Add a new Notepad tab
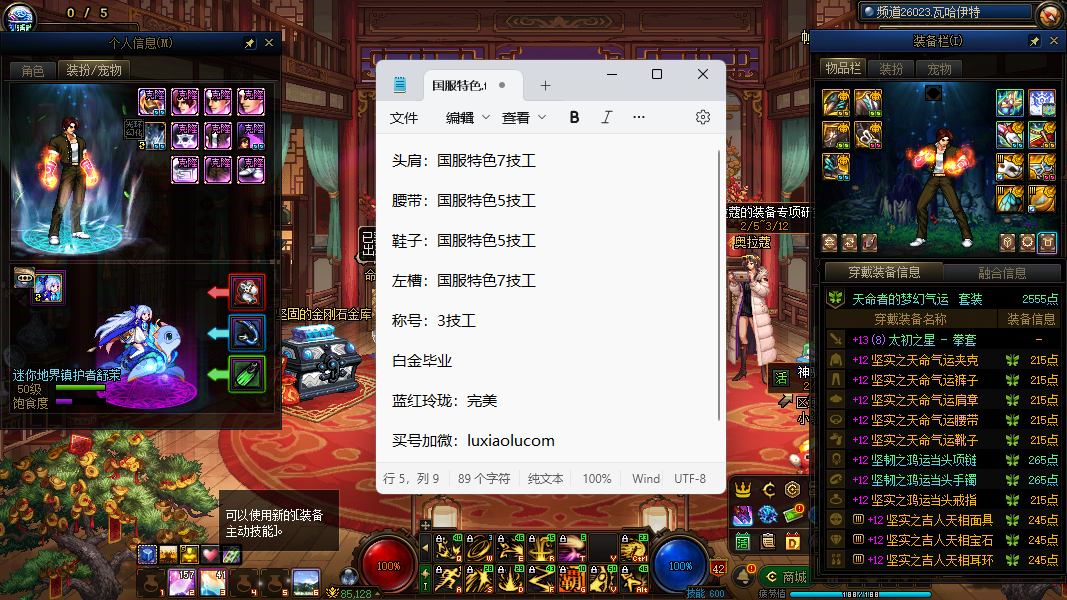 tap(545, 85)
